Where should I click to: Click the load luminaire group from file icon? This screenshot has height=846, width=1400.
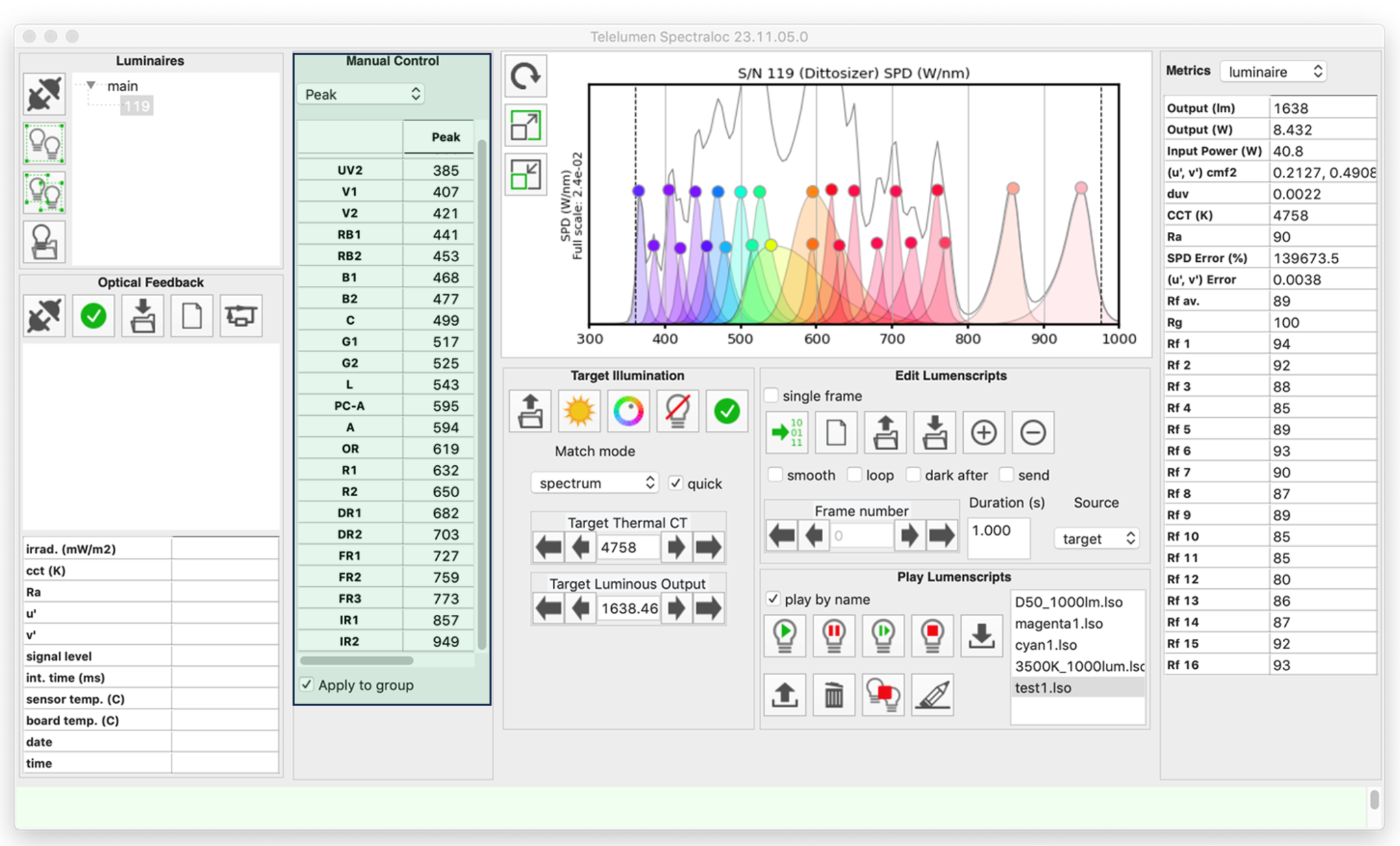click(x=44, y=242)
